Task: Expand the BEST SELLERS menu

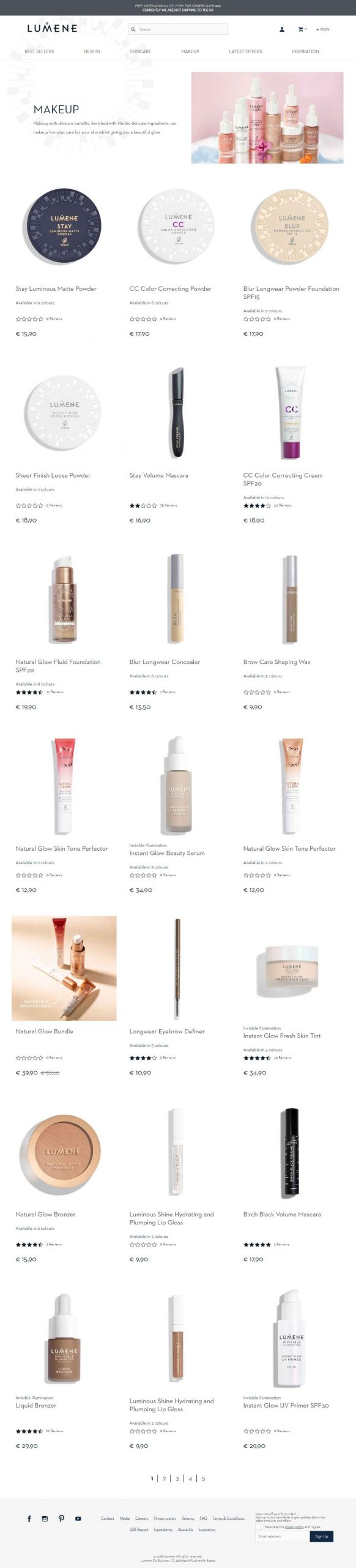Action: [39, 51]
